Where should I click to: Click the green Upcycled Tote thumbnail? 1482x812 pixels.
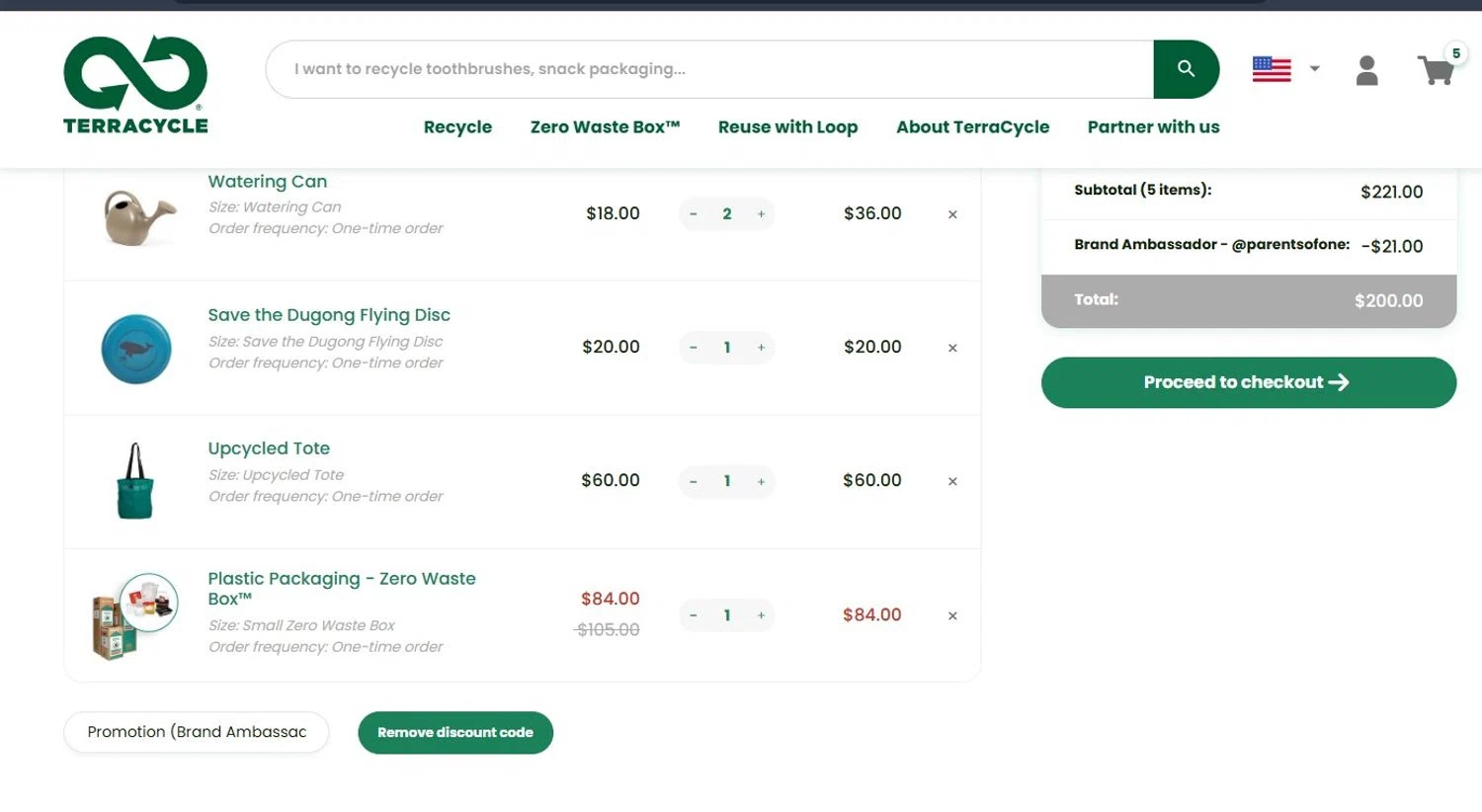click(x=135, y=481)
